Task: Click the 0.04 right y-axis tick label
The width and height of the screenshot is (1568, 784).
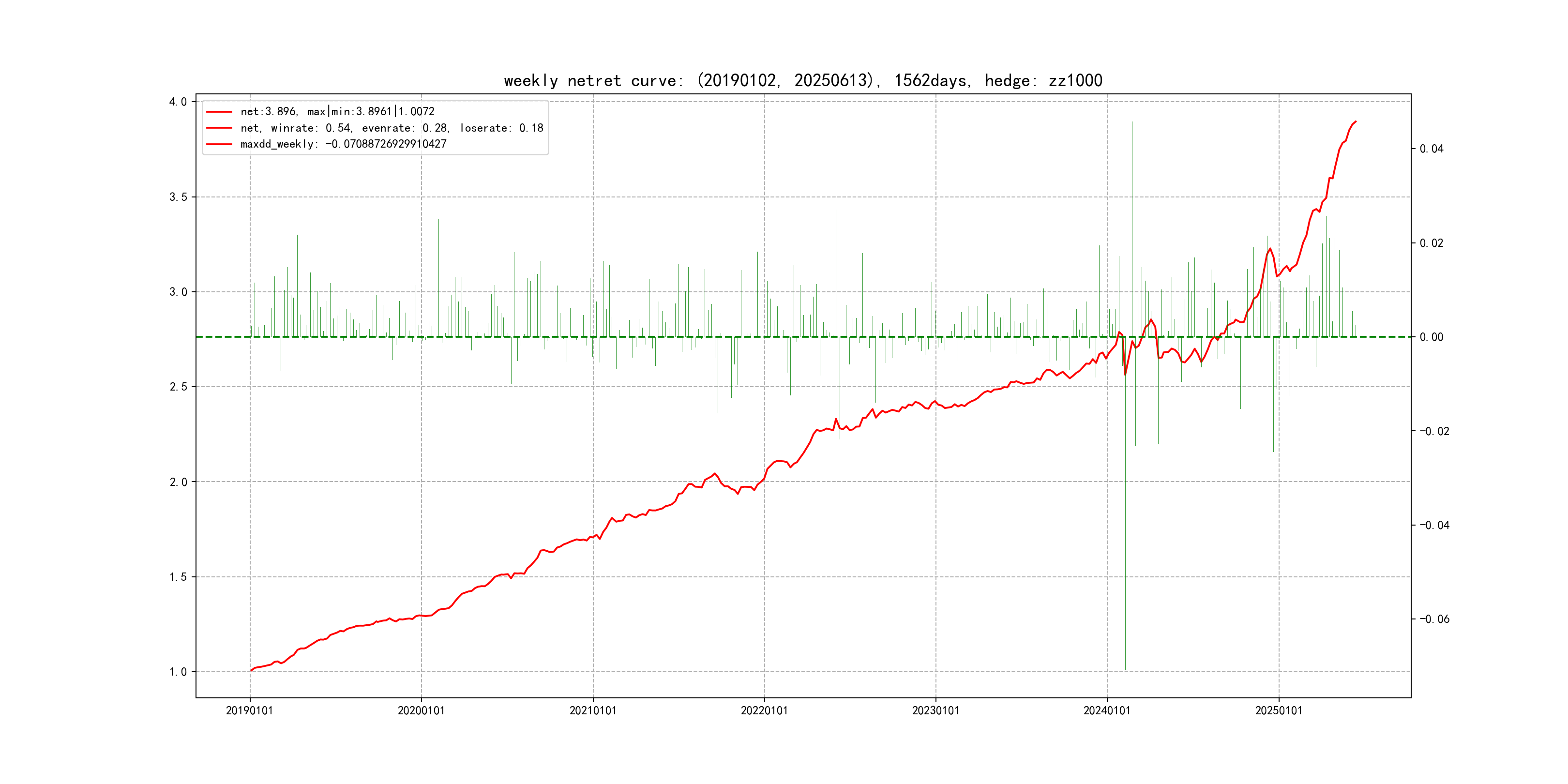Action: 1431,149
